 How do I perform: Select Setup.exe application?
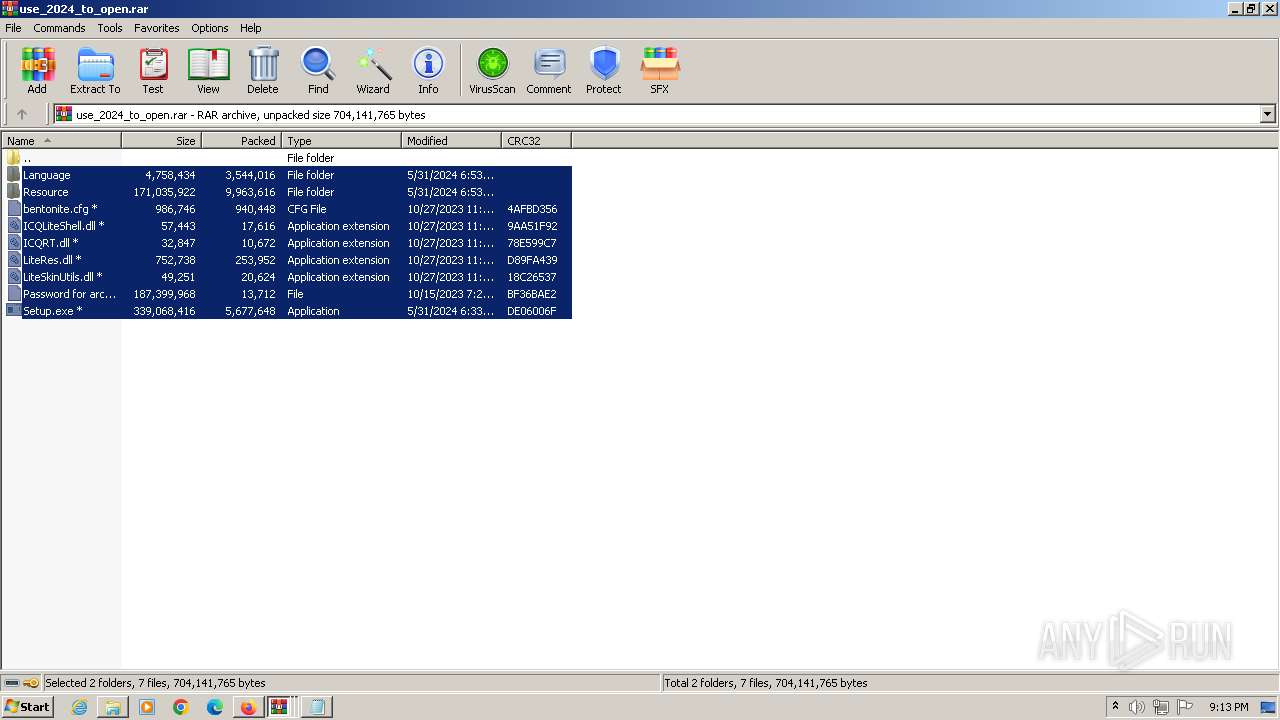click(x=287, y=311)
